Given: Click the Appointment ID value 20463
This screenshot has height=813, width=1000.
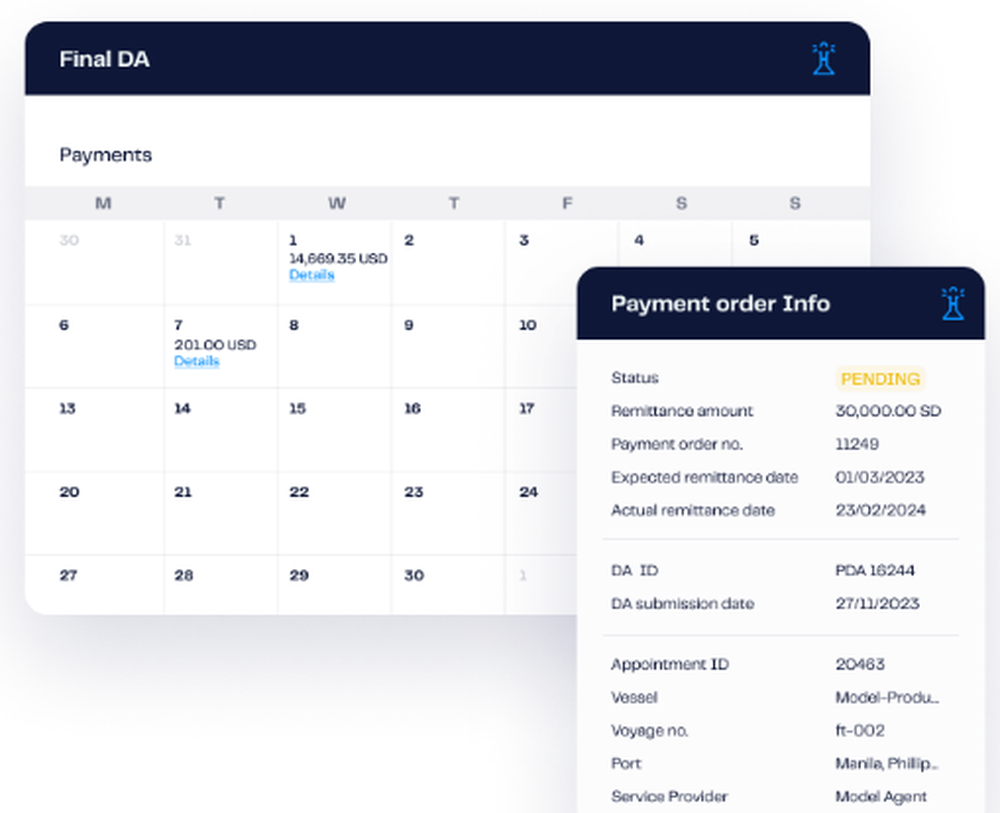Looking at the screenshot, I should click(860, 664).
